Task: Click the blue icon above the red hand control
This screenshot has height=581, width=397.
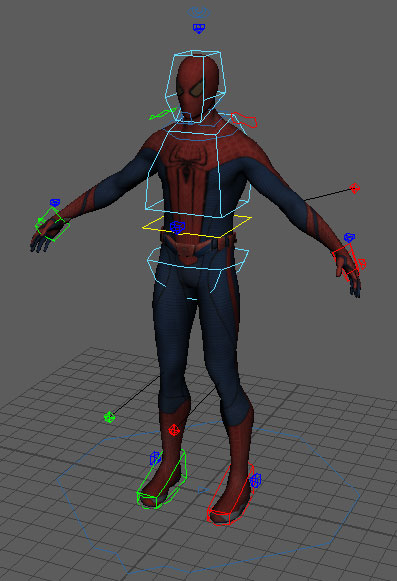Action: [x=349, y=237]
